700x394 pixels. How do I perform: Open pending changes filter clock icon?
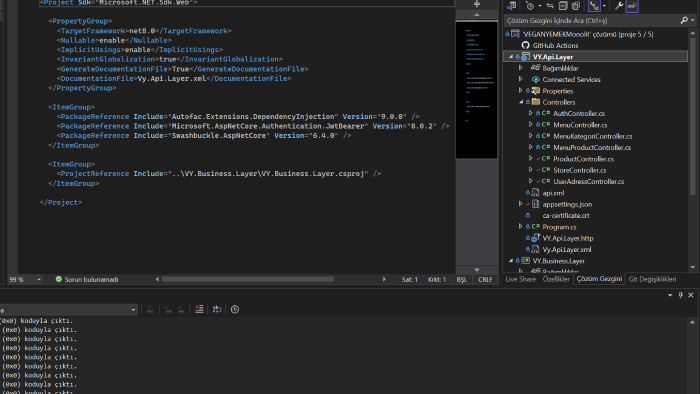point(530,6)
